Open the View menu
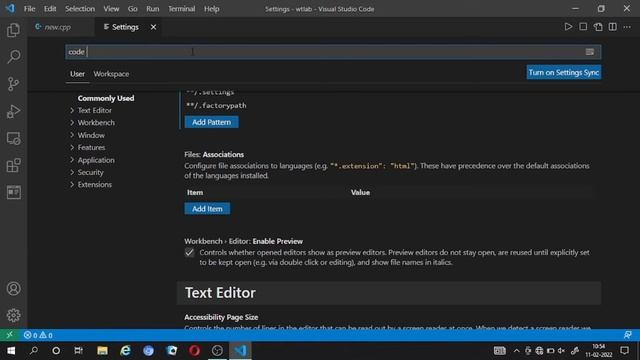 (x=111, y=9)
